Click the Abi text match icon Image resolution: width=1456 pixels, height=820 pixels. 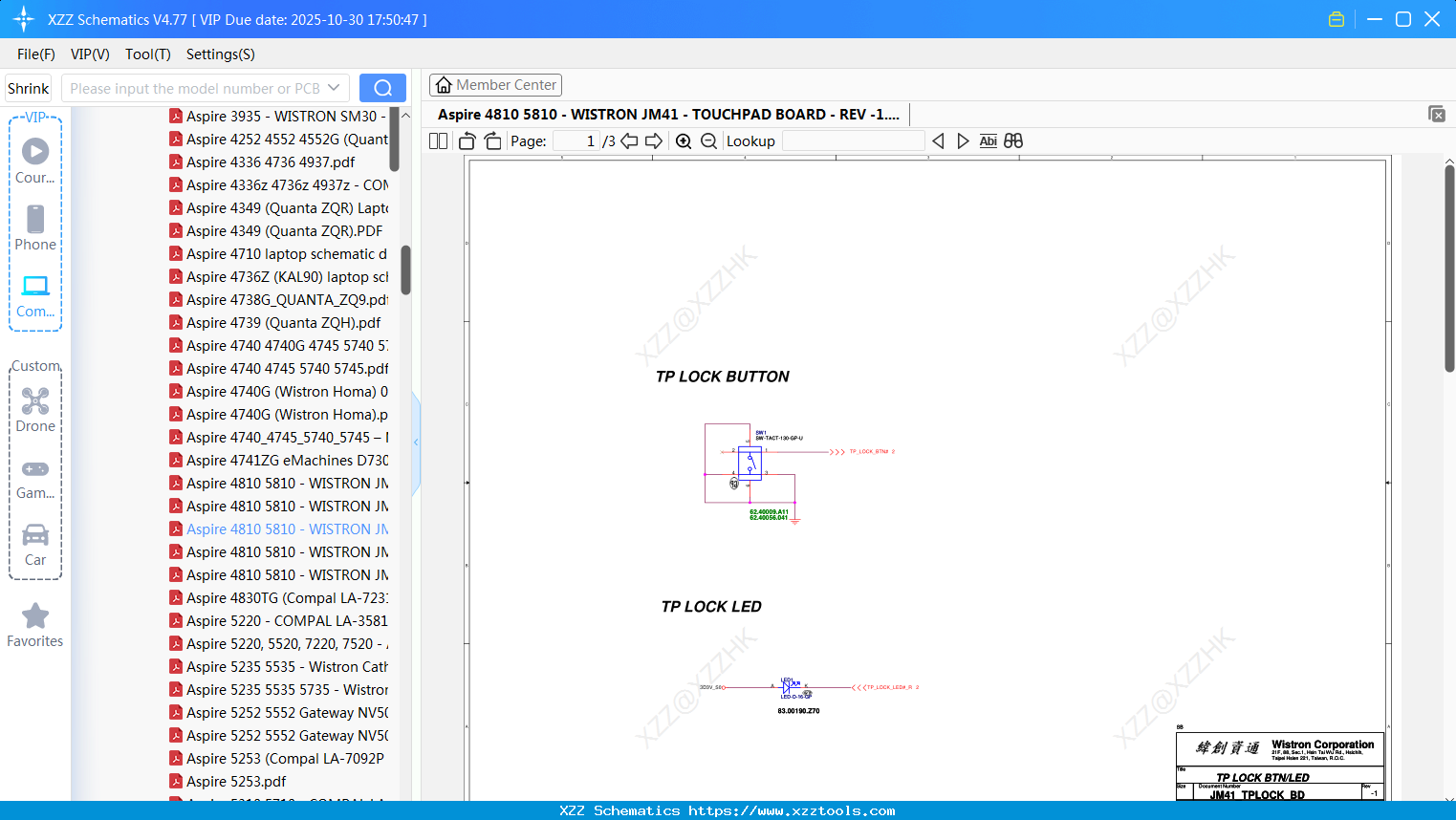[x=989, y=141]
